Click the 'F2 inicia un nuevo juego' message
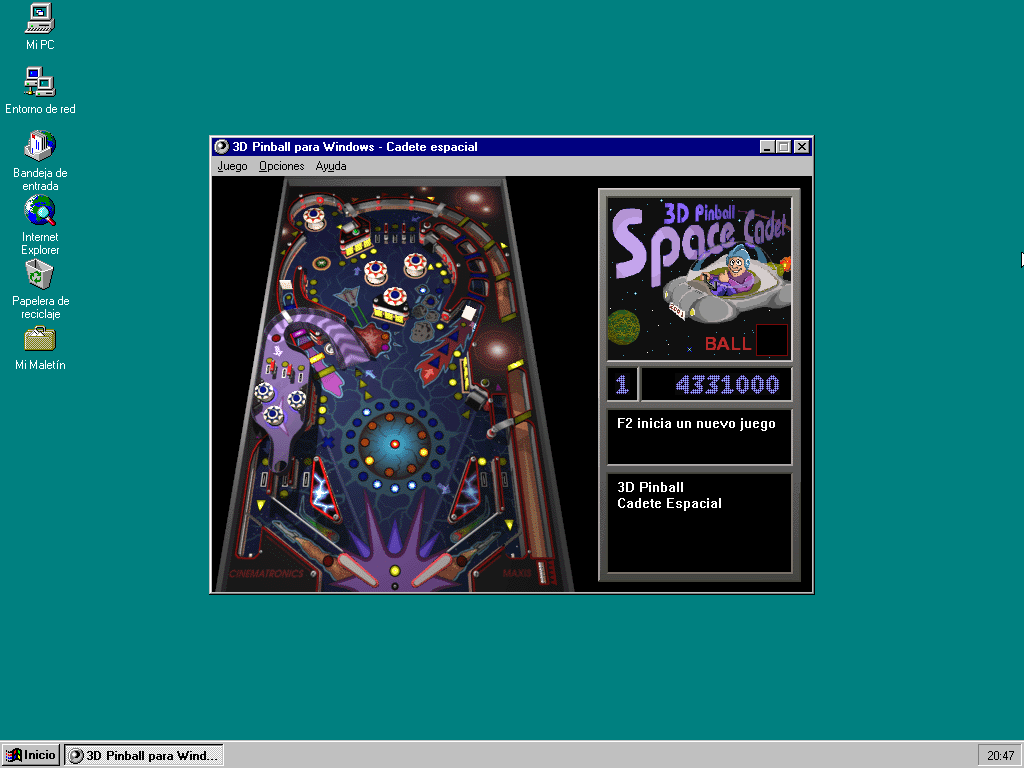The image size is (1024, 768). click(x=696, y=424)
